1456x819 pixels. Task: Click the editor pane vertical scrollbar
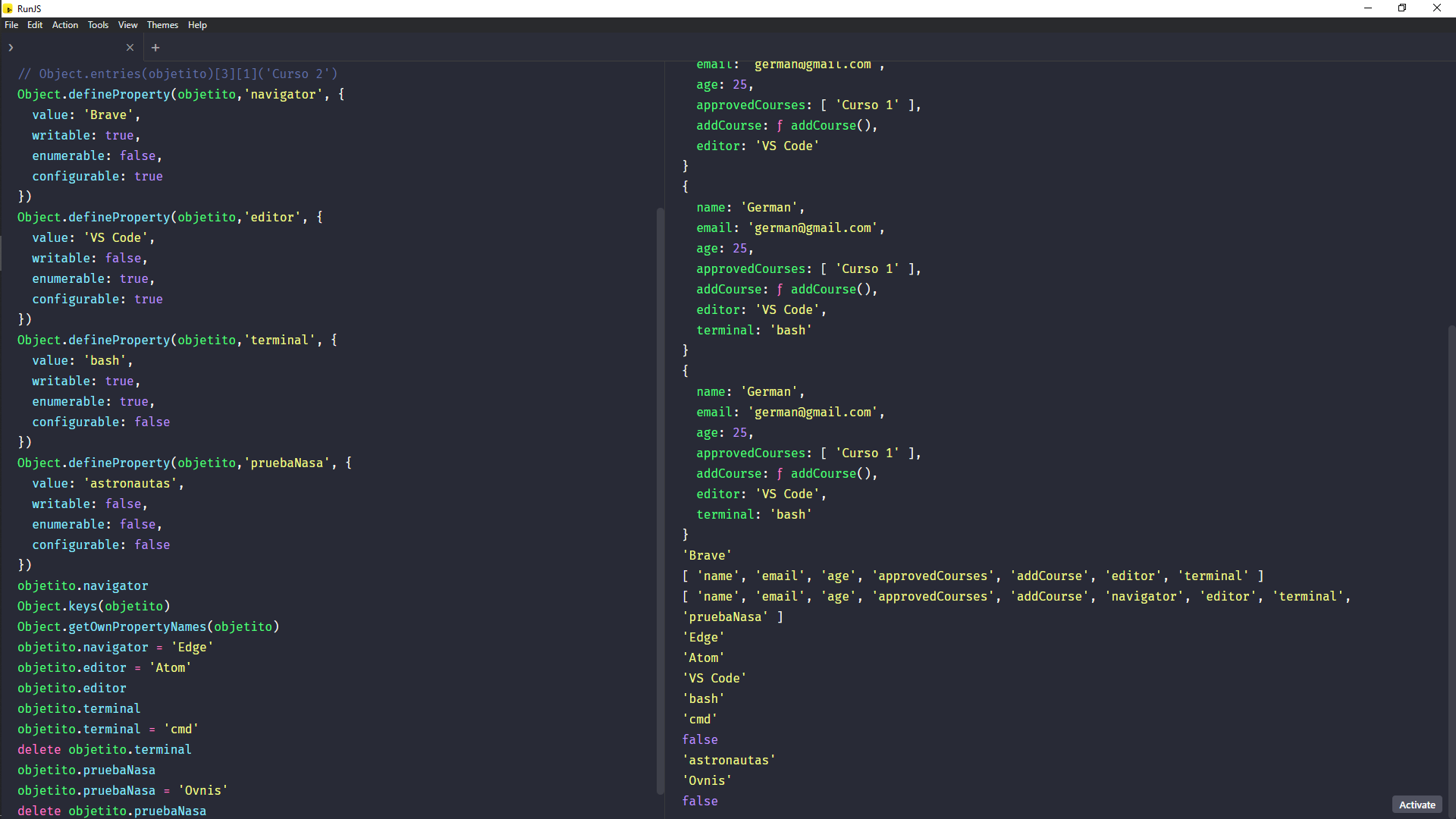click(660, 500)
